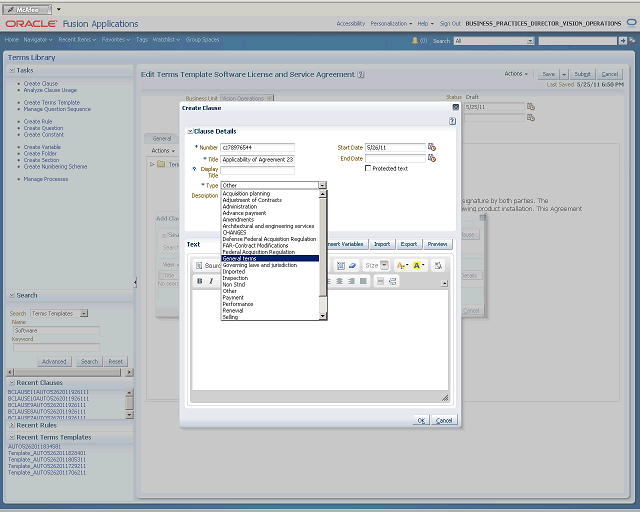Collapse the rich text editor toolbar

click(x=444, y=283)
